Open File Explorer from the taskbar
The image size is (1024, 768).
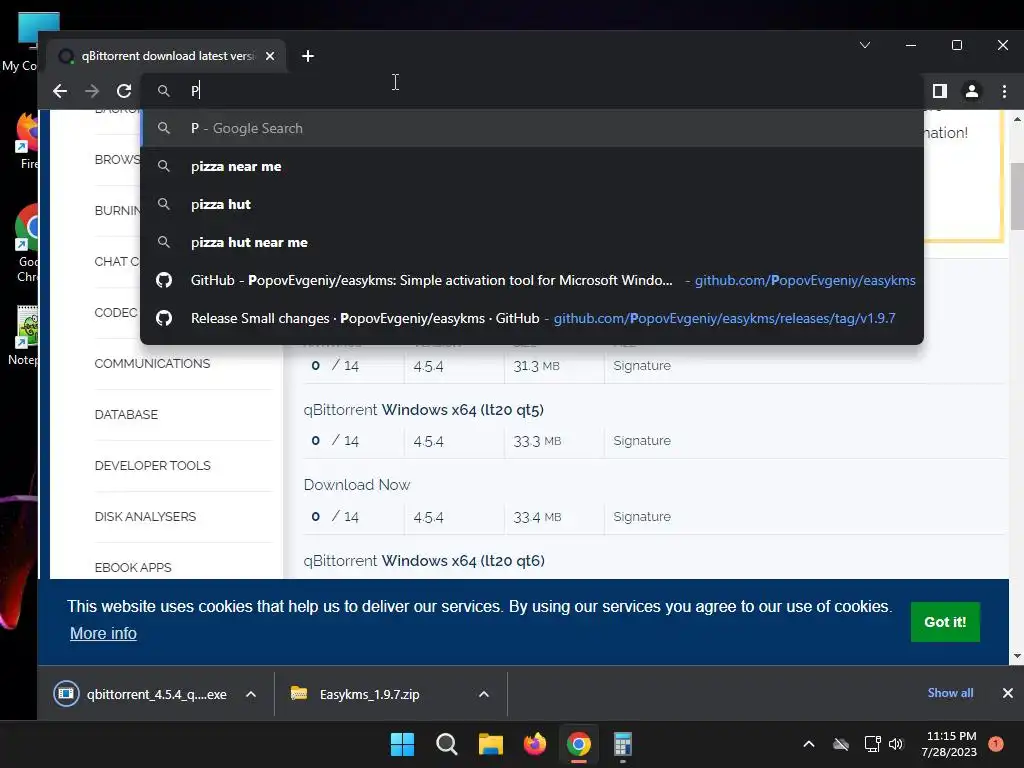pos(490,744)
